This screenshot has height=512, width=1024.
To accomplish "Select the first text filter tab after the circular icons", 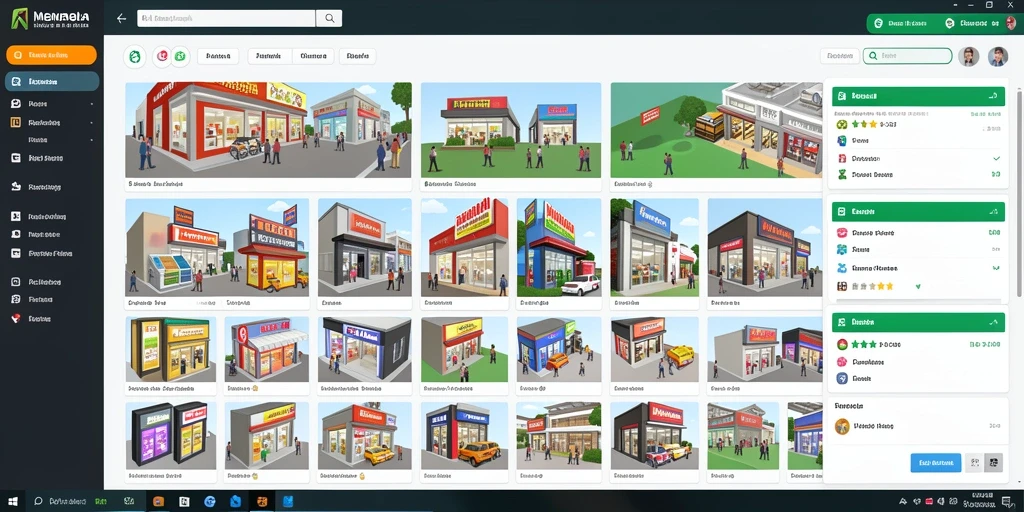I will [218, 57].
